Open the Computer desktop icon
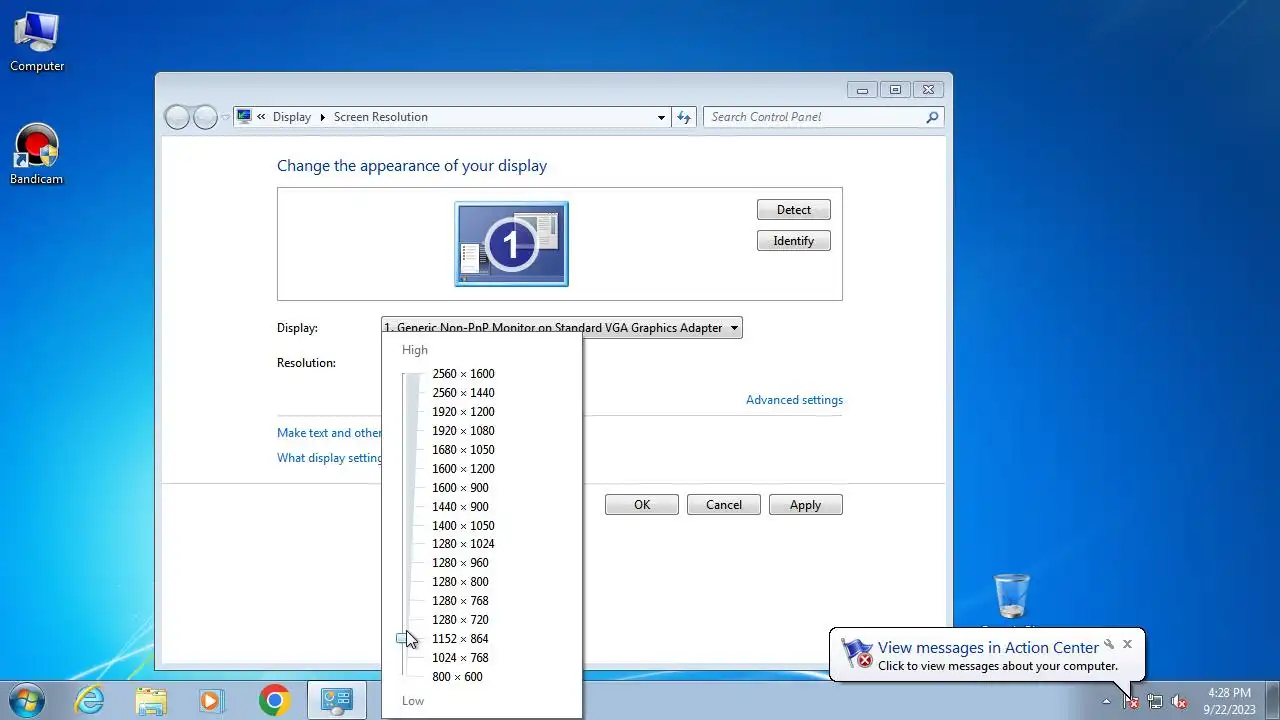 (37, 42)
